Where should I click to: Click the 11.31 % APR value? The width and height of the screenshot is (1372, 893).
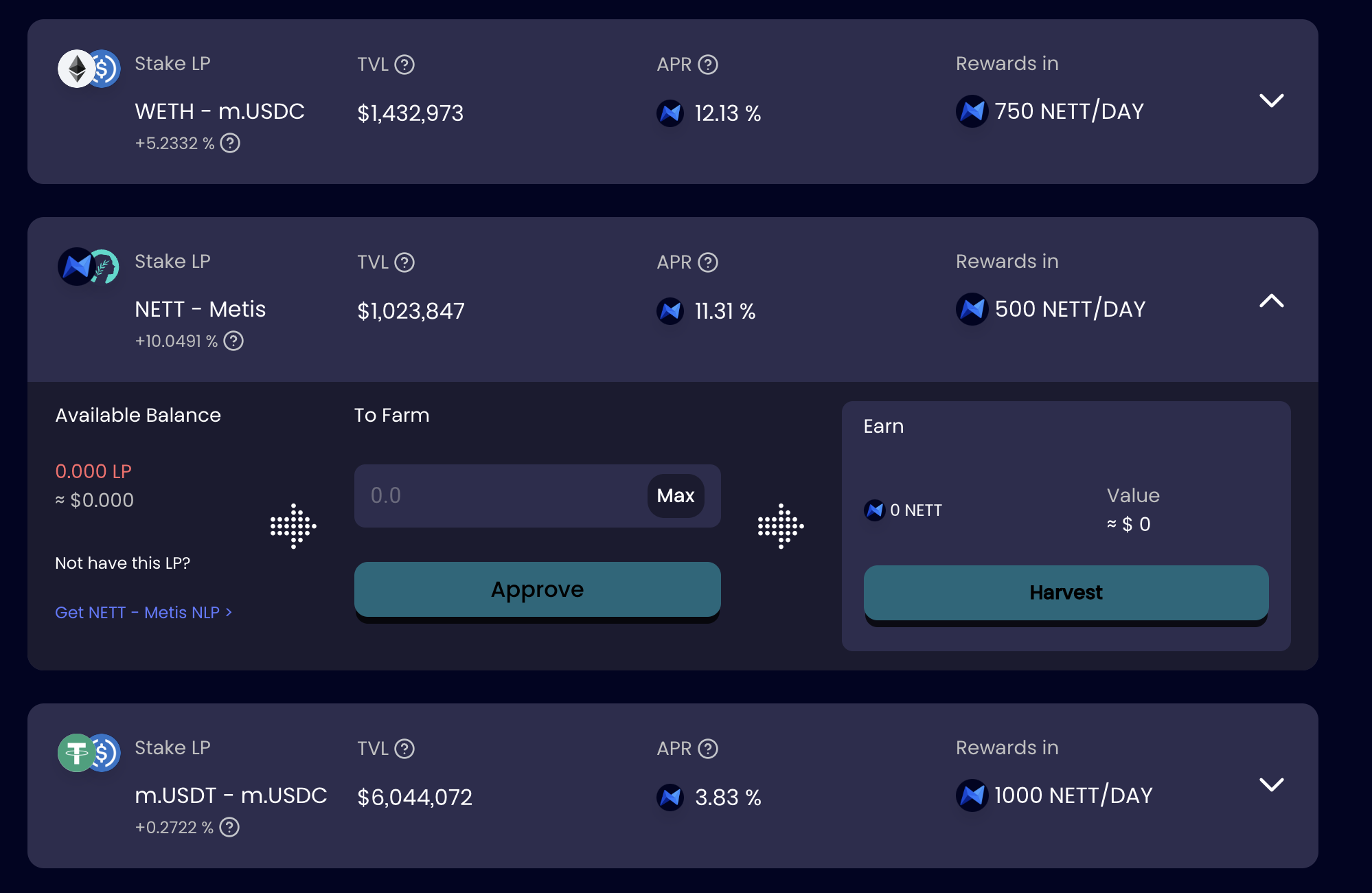725,311
